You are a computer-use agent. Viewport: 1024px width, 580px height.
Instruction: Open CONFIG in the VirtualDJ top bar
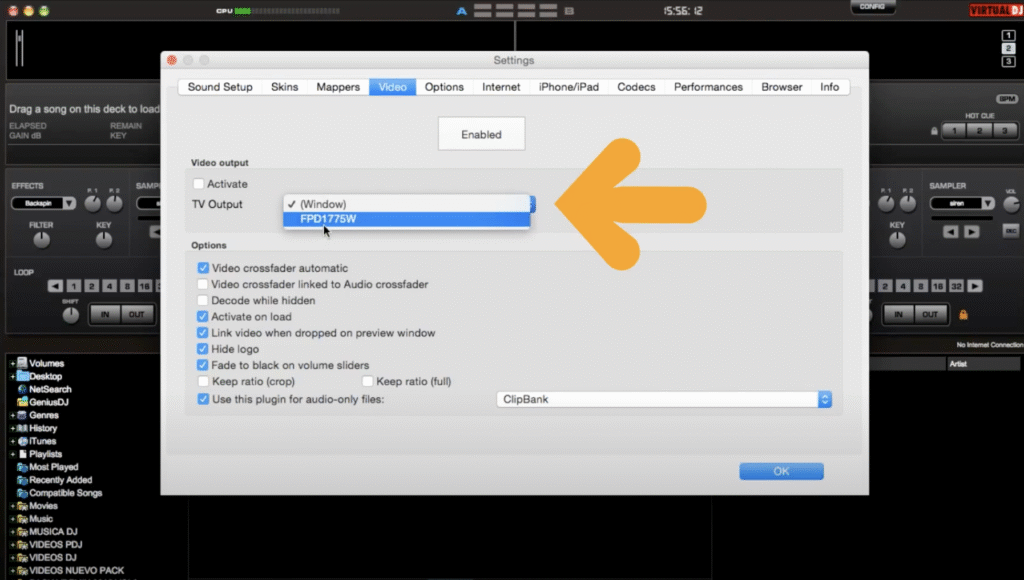872,7
